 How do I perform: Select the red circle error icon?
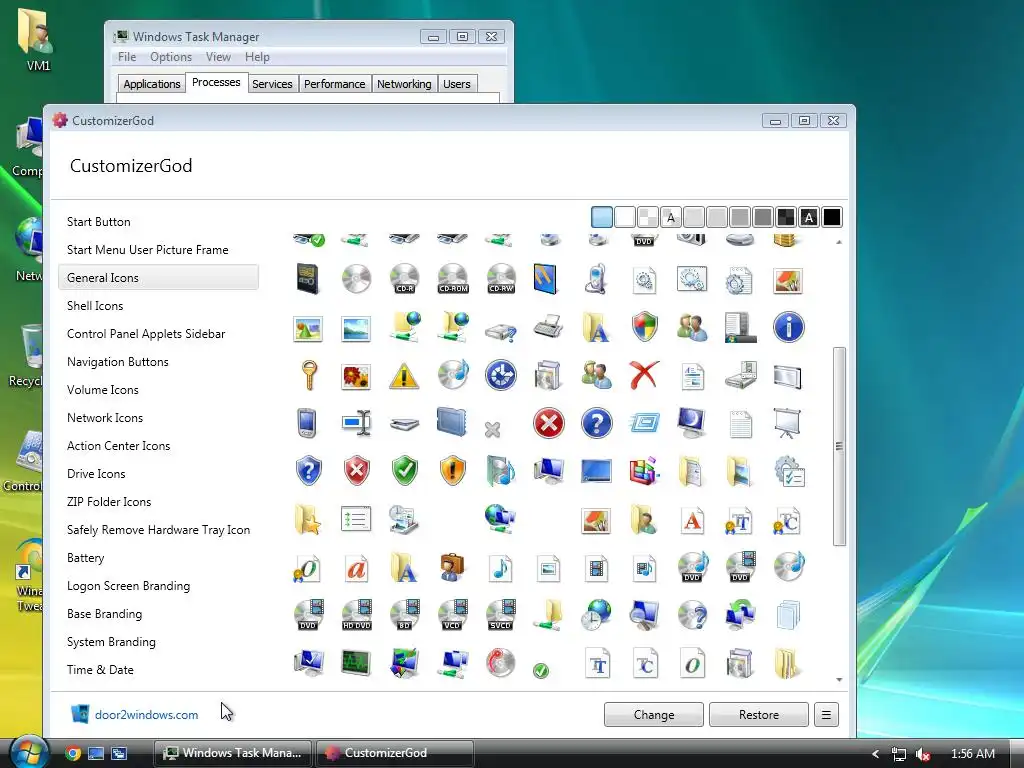(549, 423)
